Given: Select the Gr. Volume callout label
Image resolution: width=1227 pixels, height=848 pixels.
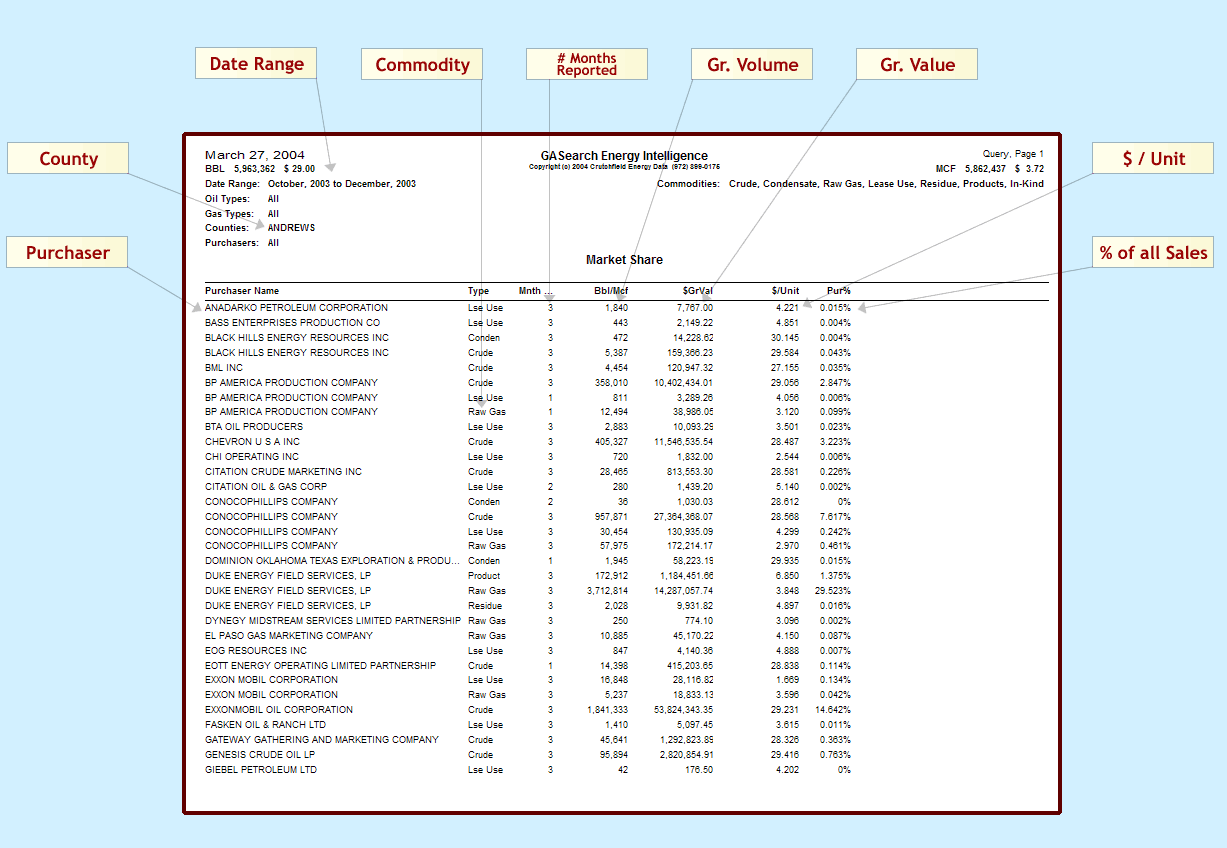Looking at the screenshot, I should 752,65.
